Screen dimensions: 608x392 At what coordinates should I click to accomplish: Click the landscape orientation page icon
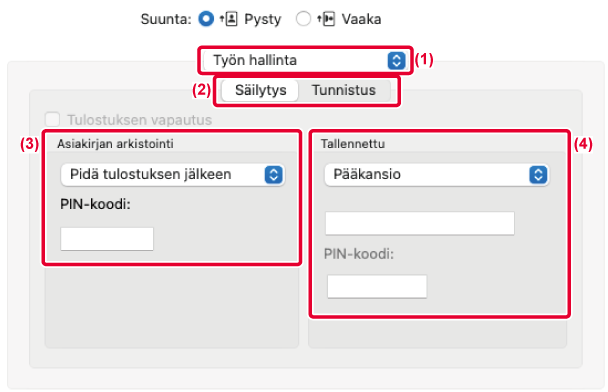326,19
